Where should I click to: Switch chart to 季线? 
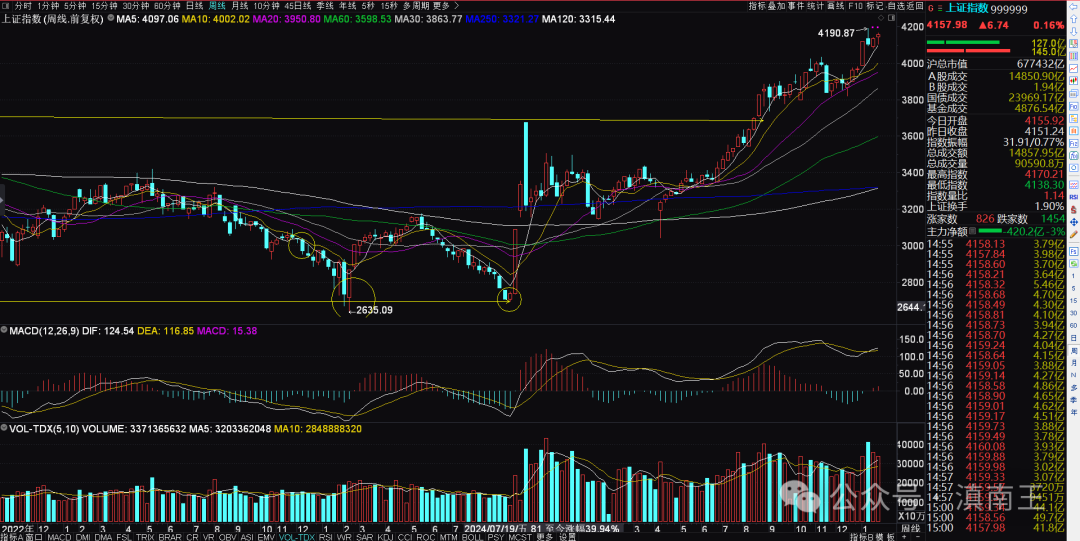(x=325, y=6)
